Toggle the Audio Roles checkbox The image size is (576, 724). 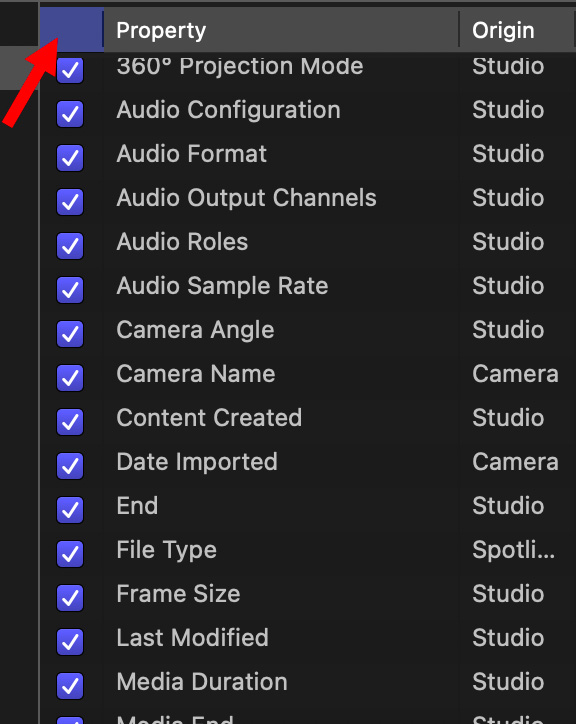(x=70, y=246)
